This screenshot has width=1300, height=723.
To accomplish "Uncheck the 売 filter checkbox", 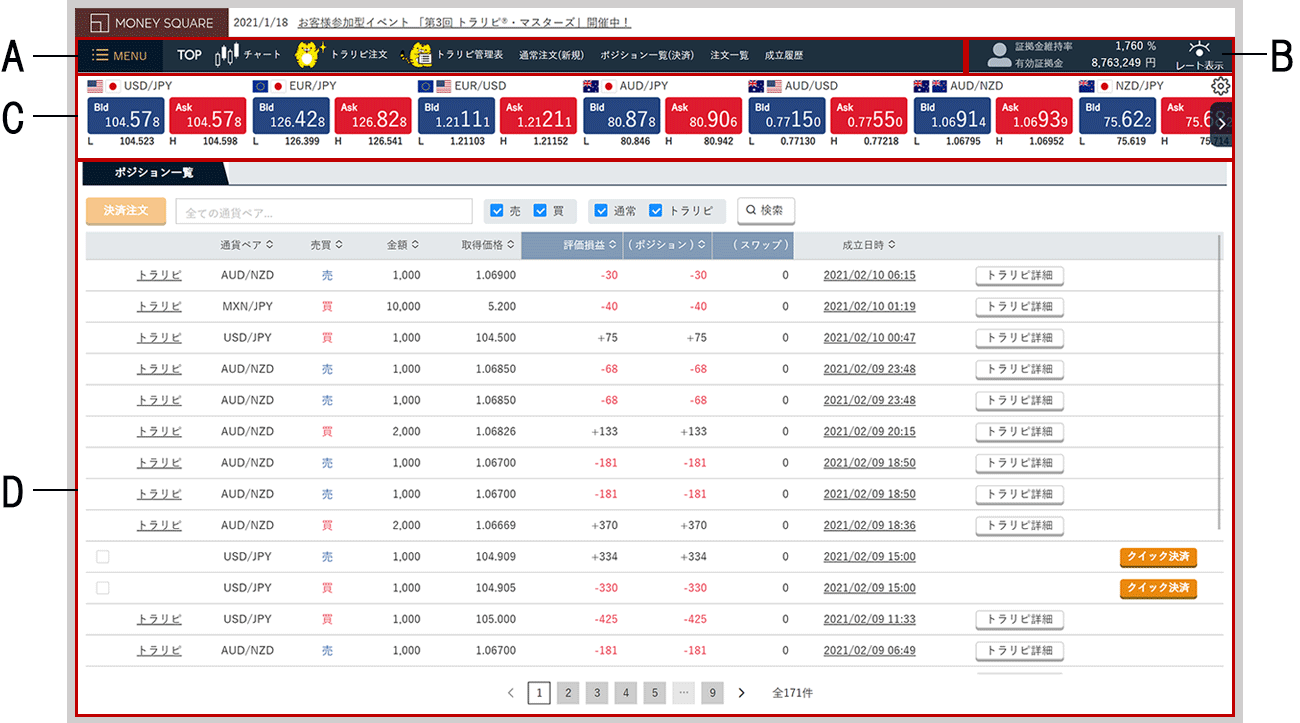I will click(497, 211).
